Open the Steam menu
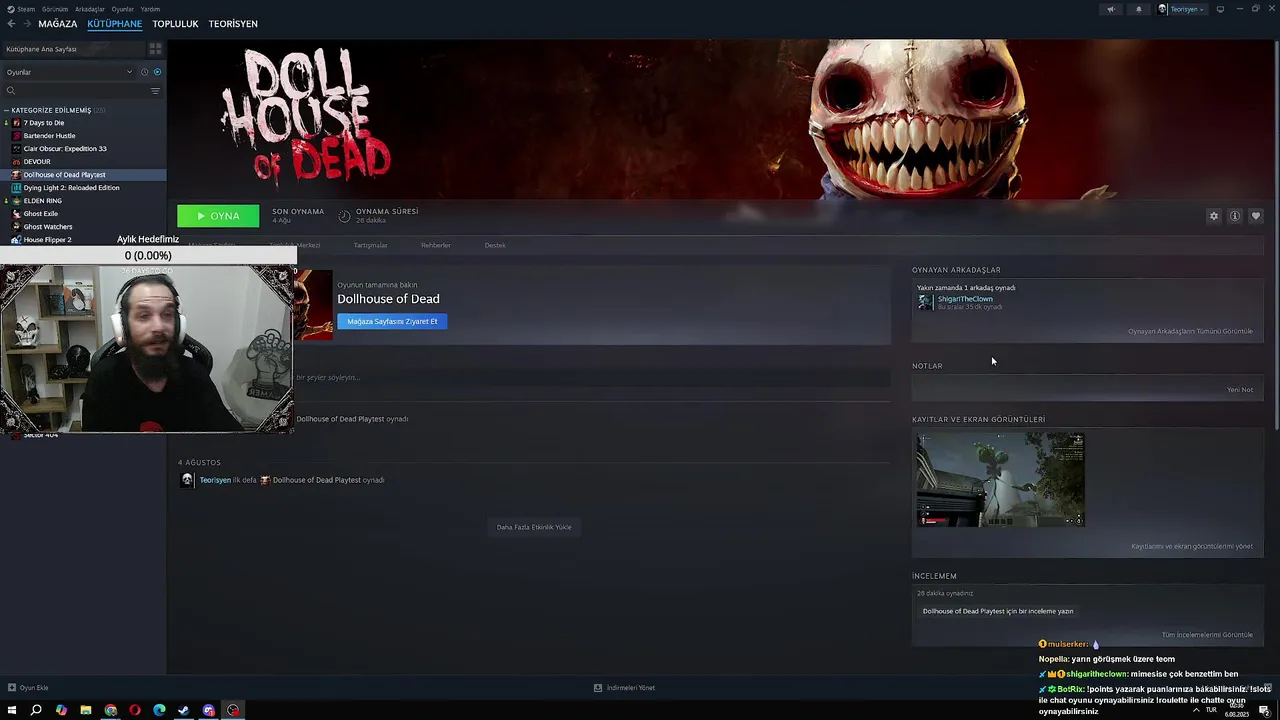 (x=27, y=9)
